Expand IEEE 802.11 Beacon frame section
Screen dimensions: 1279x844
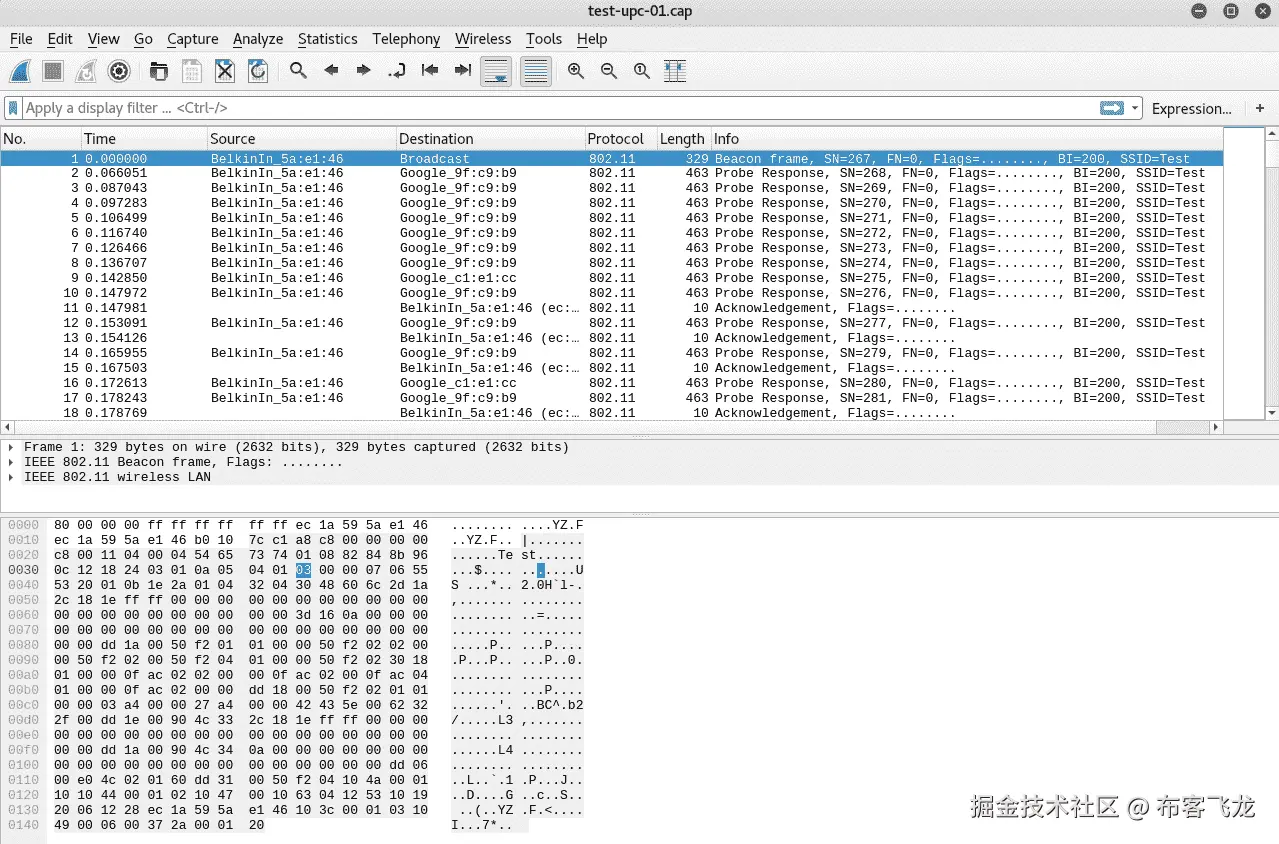(x=11, y=462)
